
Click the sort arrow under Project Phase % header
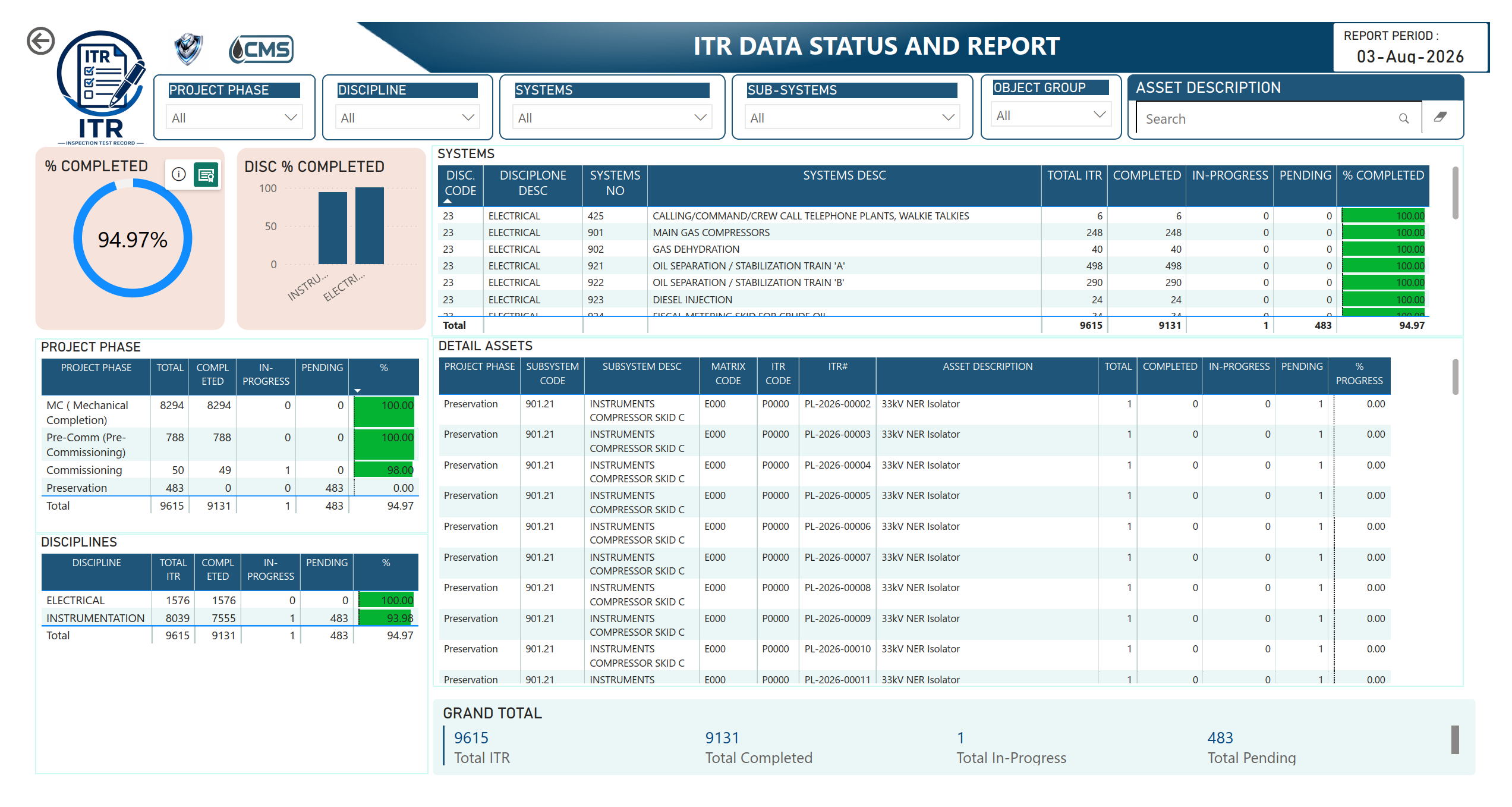358,391
